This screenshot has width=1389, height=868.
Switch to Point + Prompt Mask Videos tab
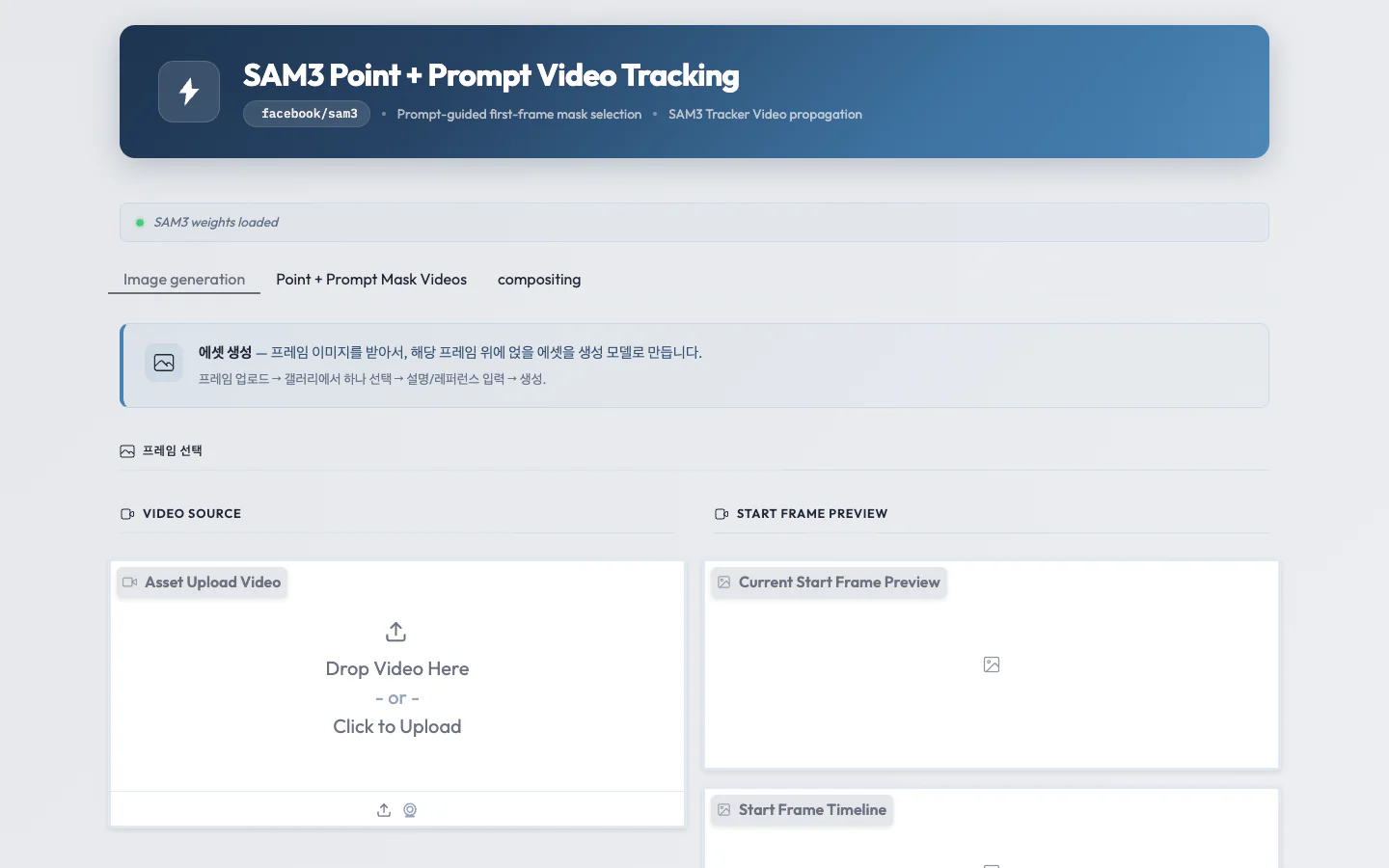point(371,280)
